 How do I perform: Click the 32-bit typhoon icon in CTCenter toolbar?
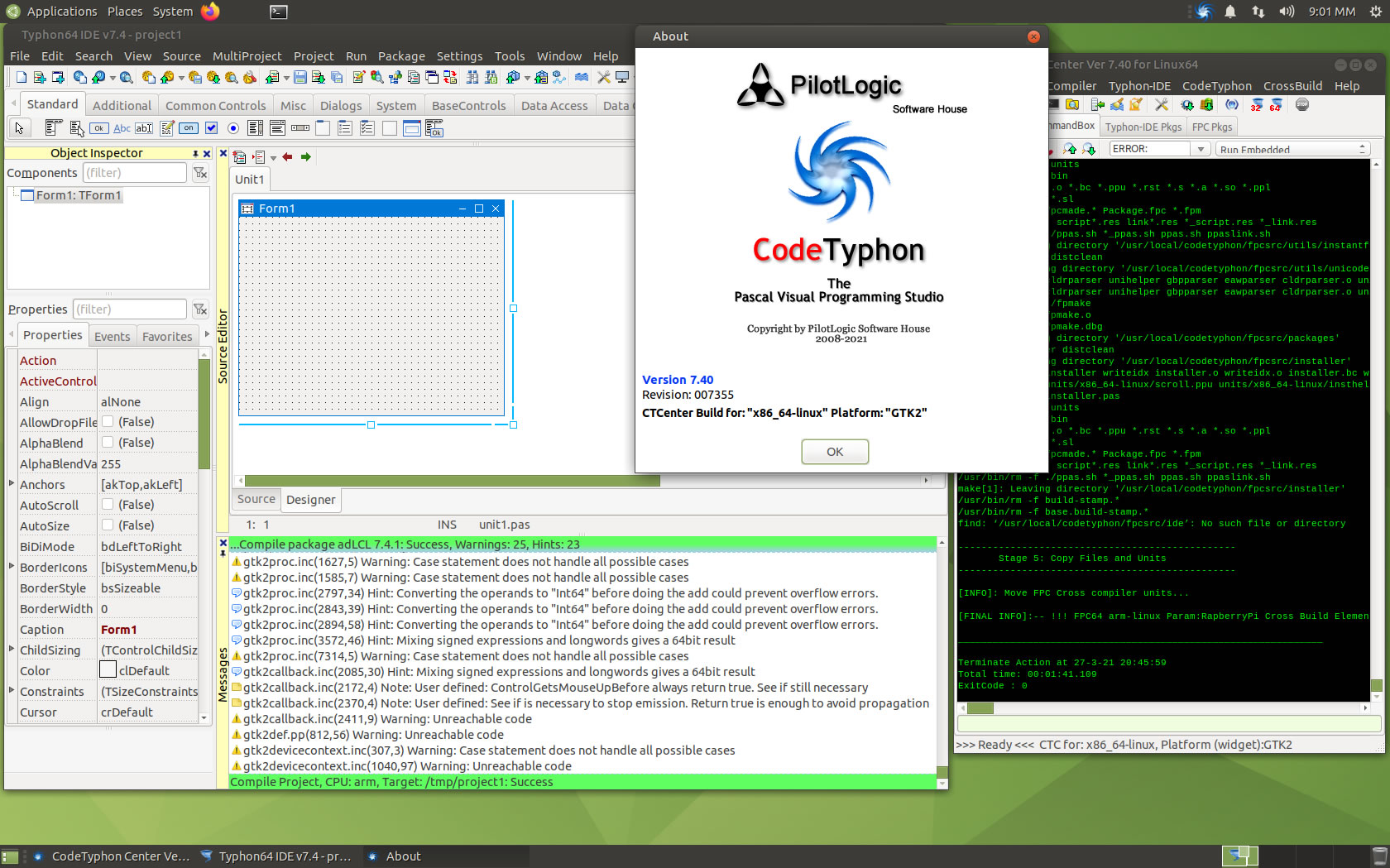click(x=1256, y=105)
